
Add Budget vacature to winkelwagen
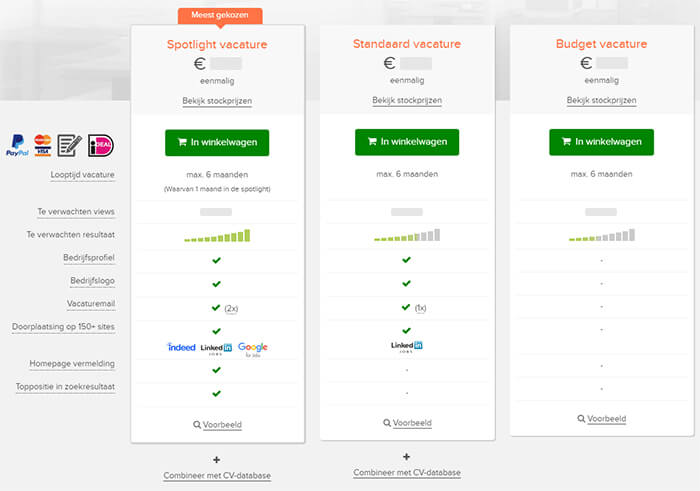[601, 142]
